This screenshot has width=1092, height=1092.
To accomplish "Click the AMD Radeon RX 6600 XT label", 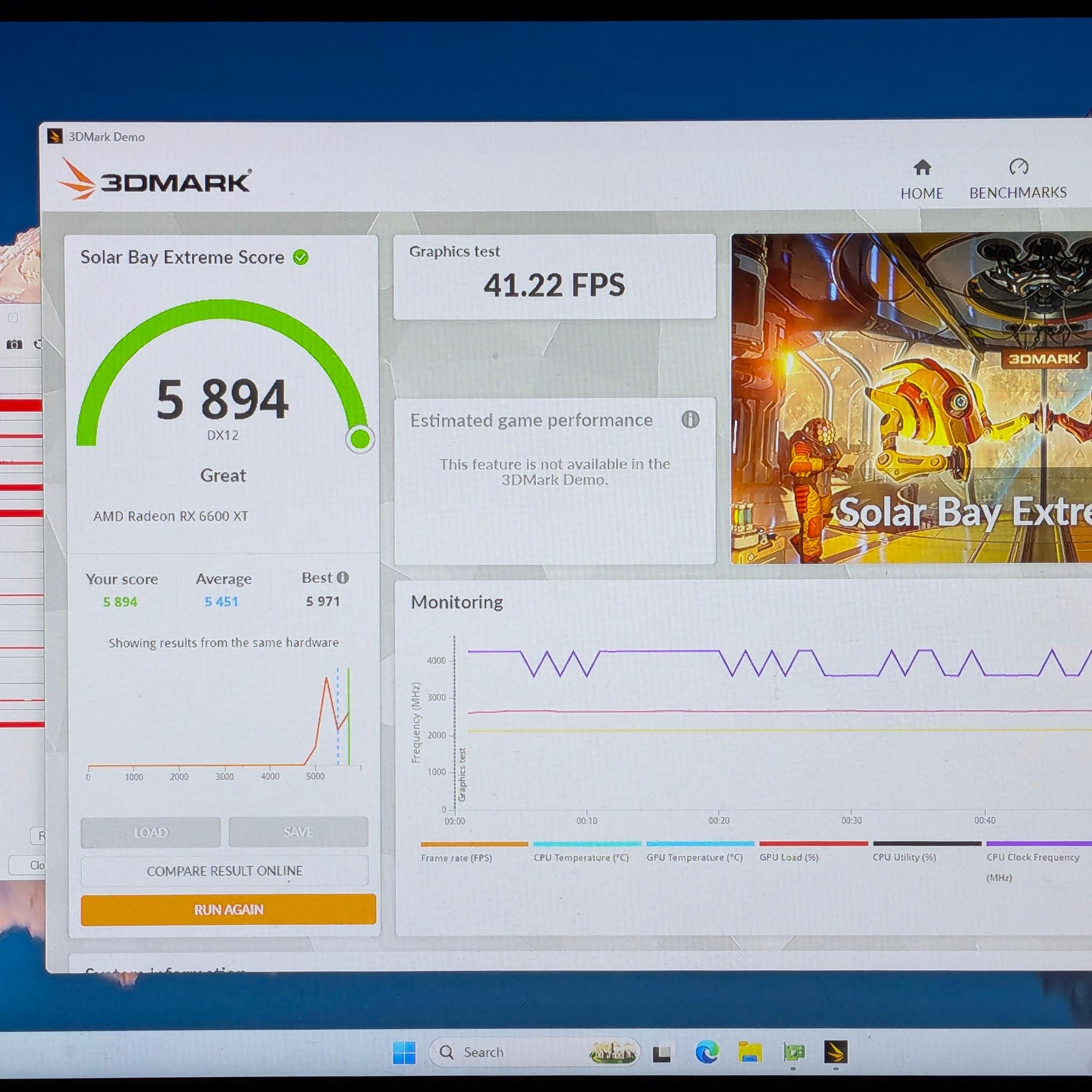I will click(x=171, y=516).
